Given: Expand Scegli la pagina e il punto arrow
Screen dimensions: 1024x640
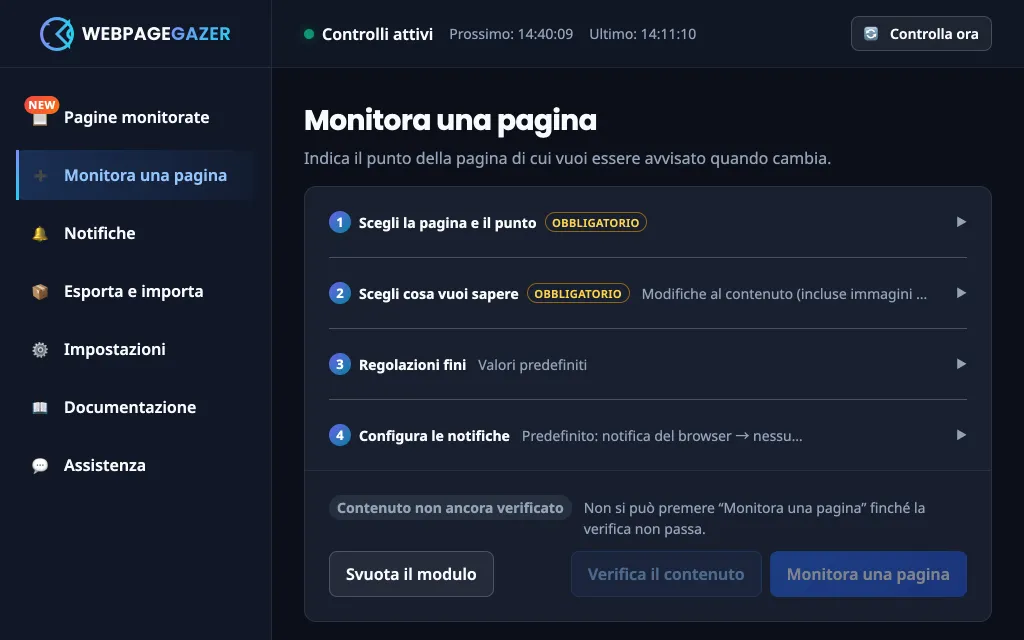Looking at the screenshot, I should (961, 222).
